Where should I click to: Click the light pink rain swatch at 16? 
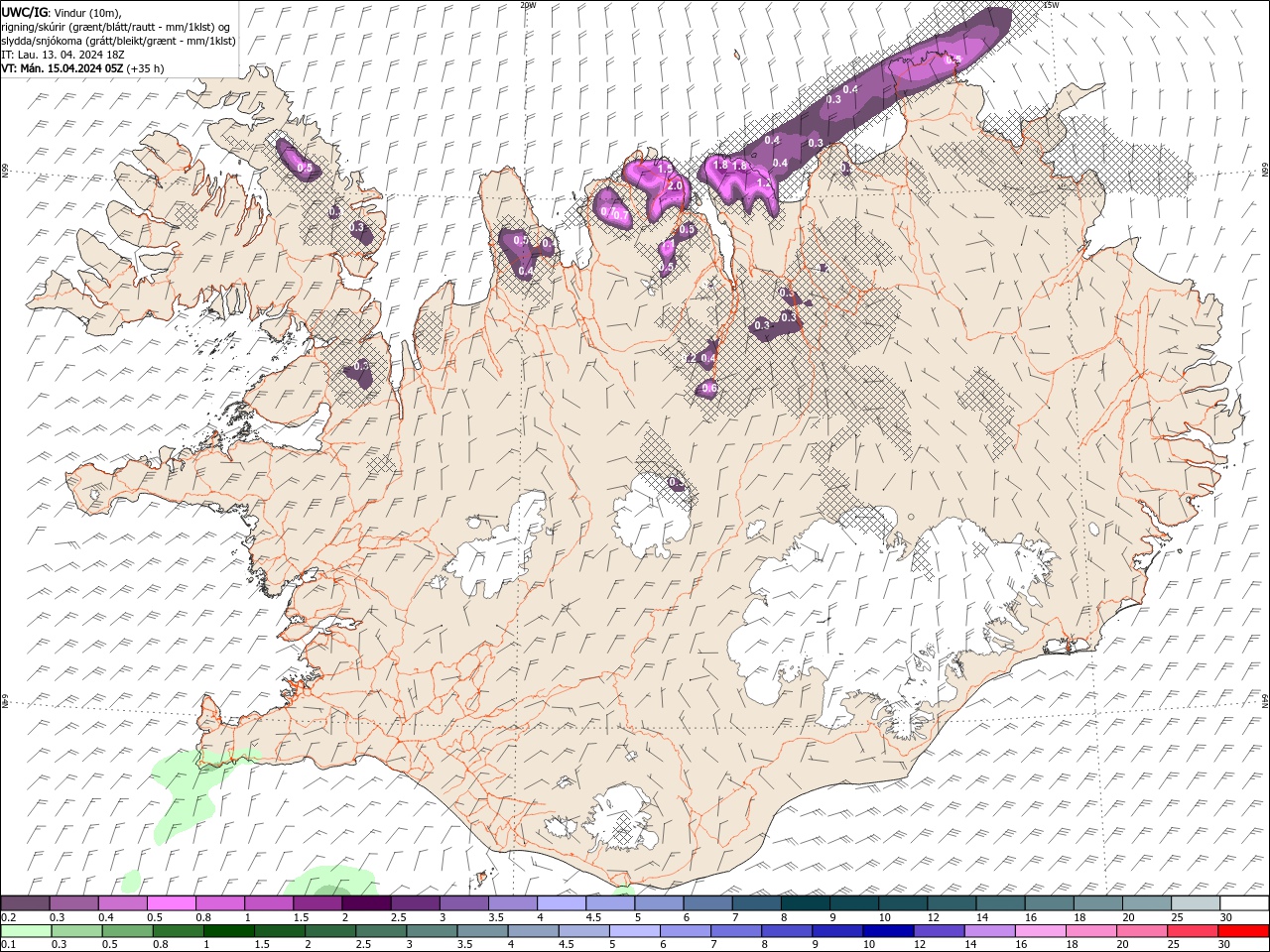point(1040,931)
